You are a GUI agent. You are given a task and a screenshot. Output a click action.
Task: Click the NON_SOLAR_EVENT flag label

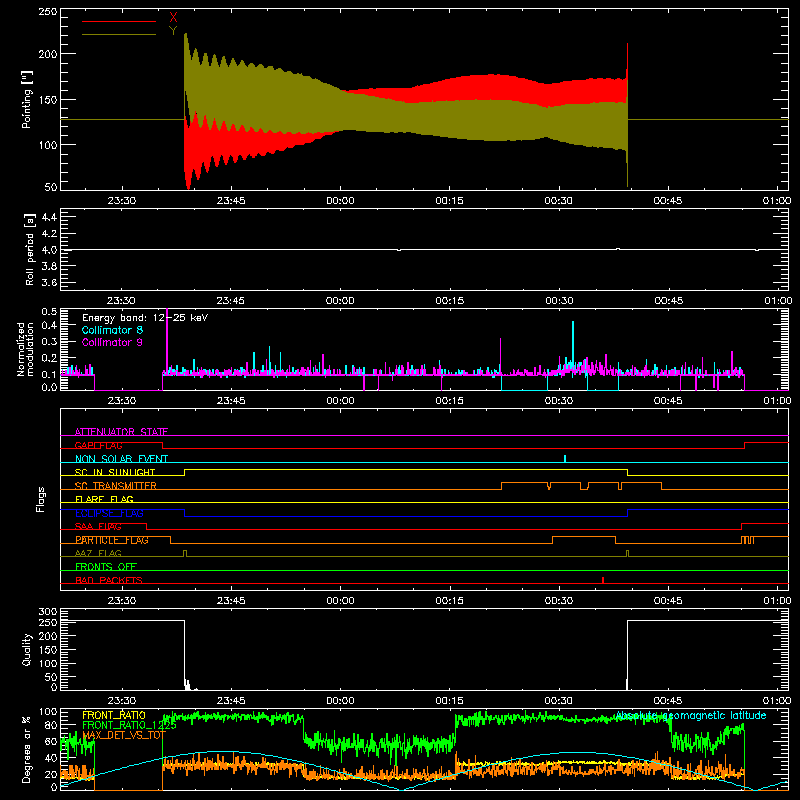pos(121,459)
